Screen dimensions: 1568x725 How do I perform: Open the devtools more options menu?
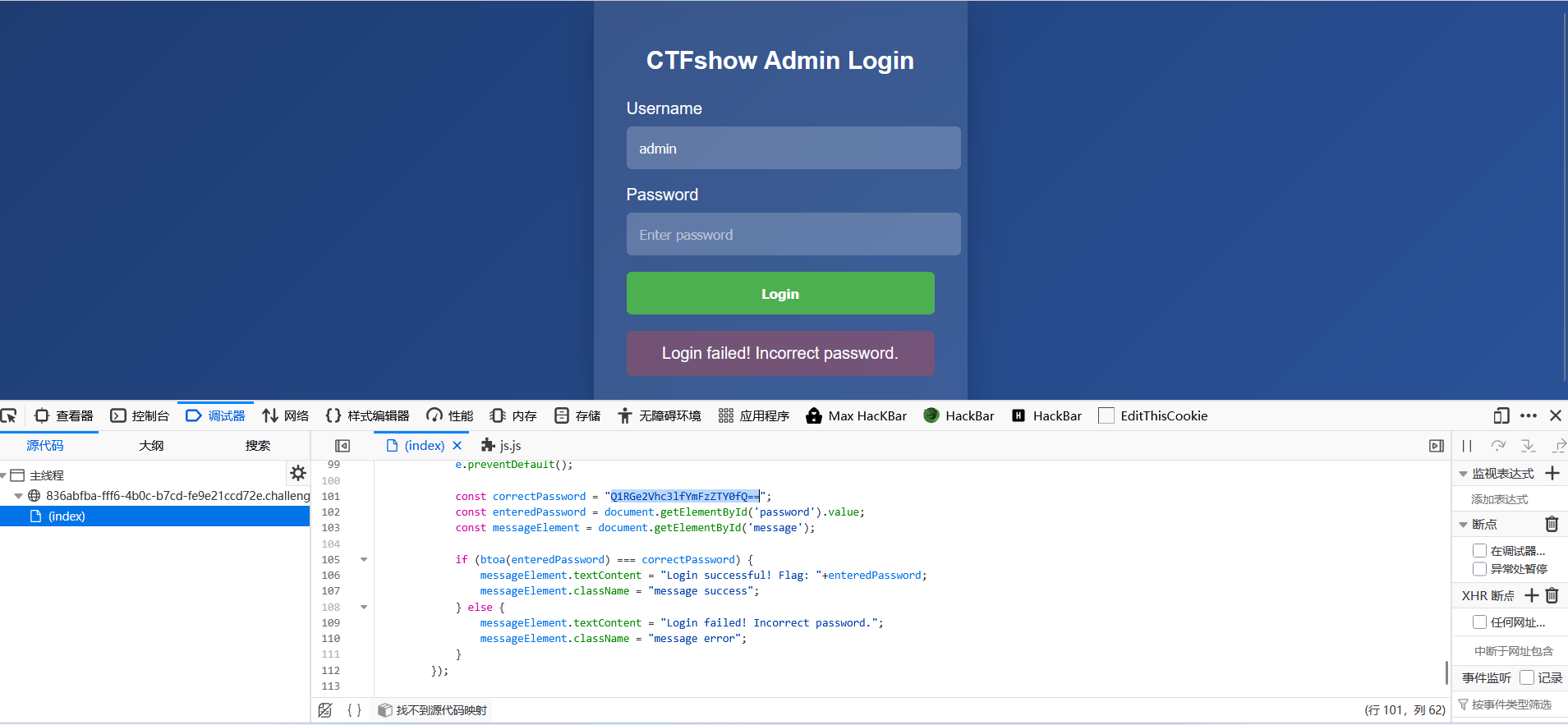(x=1529, y=415)
